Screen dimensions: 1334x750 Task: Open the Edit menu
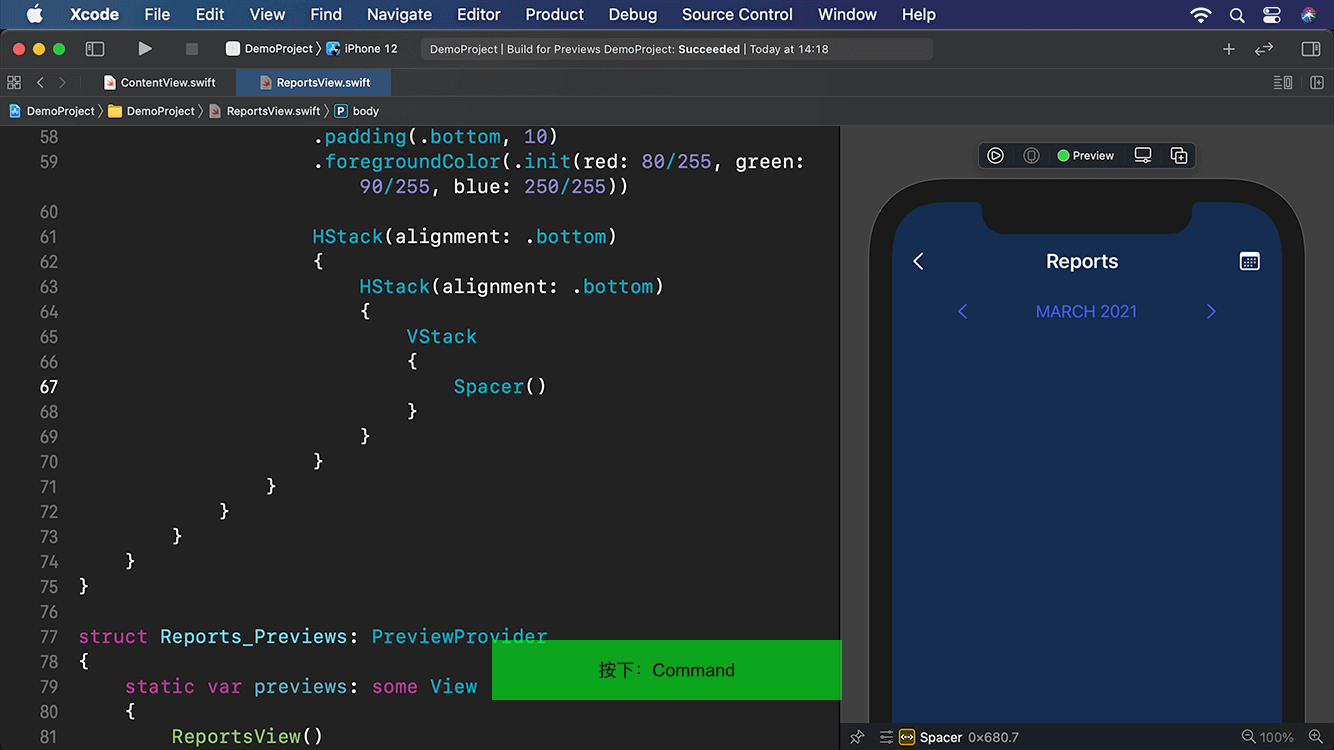point(210,14)
